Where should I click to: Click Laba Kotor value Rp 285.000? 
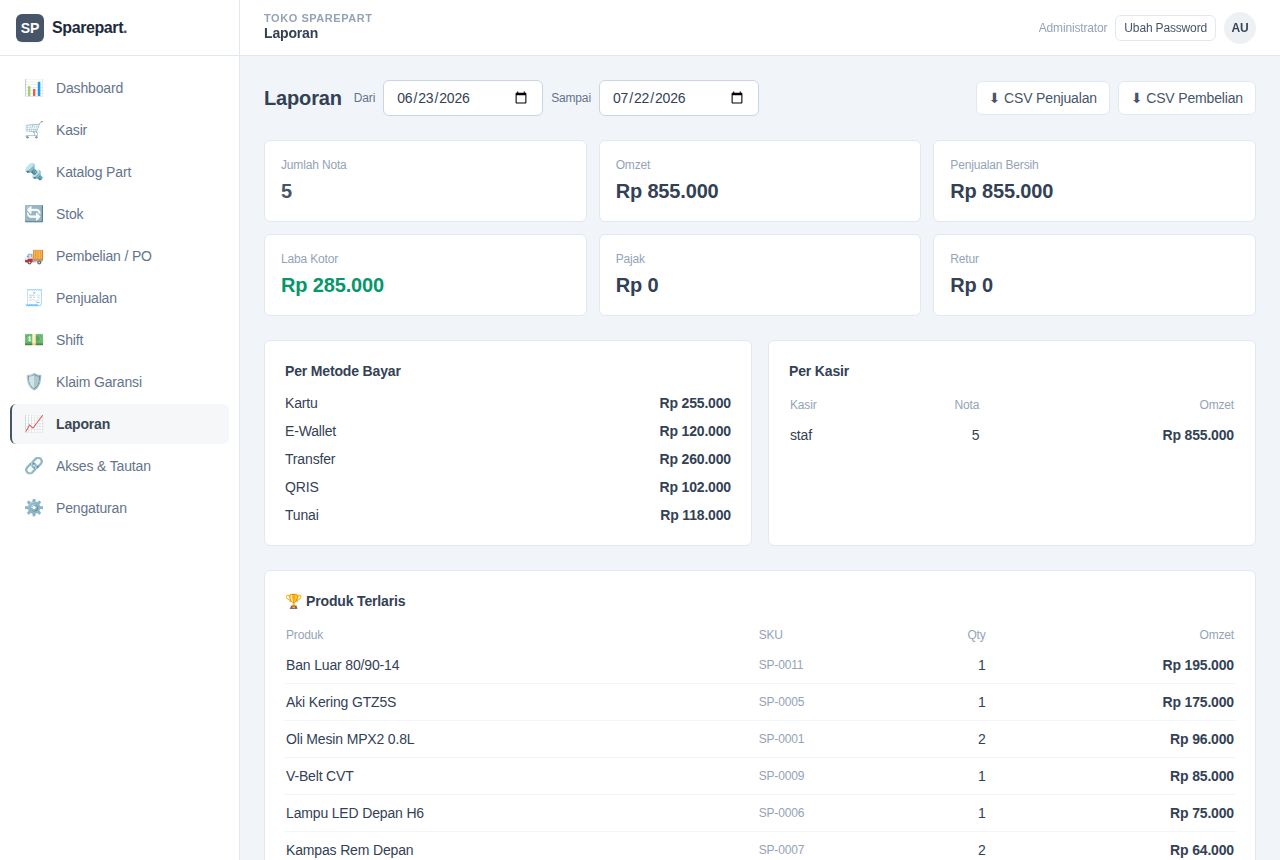coord(333,285)
